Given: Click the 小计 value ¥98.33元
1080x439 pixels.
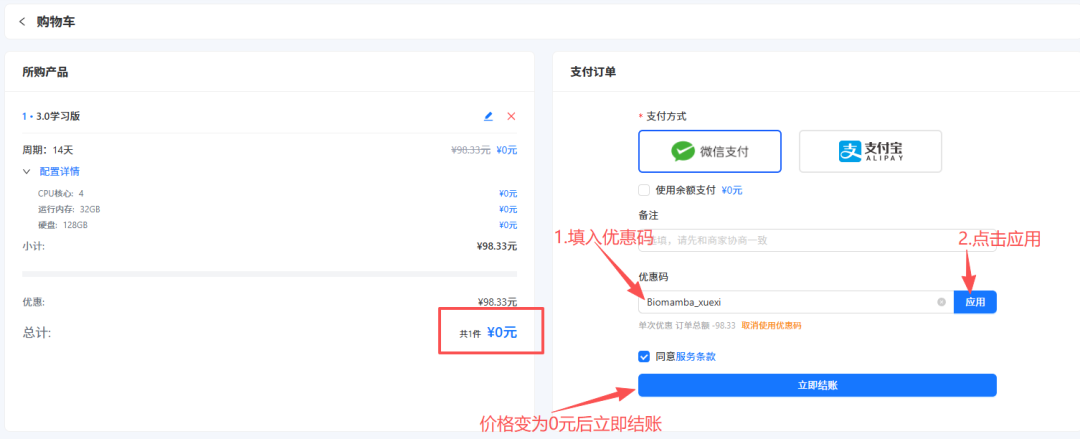Looking at the screenshot, I should click(497, 245).
